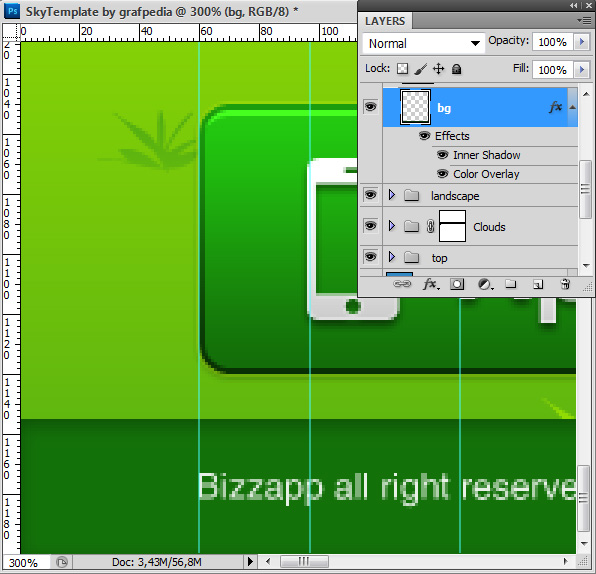596x574 pixels.
Task: Open the add layer style fx button
Action: [431, 284]
